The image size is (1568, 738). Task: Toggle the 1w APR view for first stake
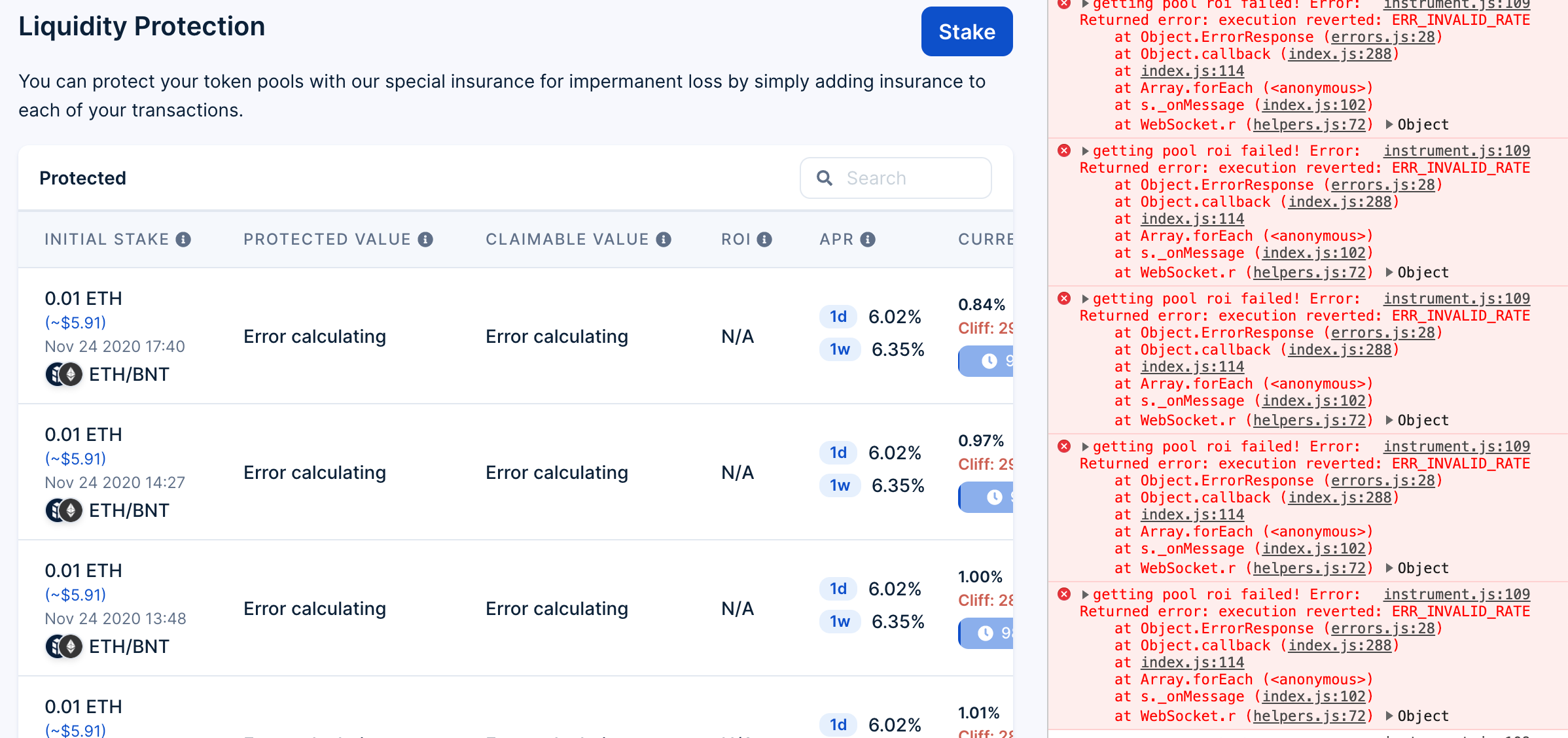838,349
